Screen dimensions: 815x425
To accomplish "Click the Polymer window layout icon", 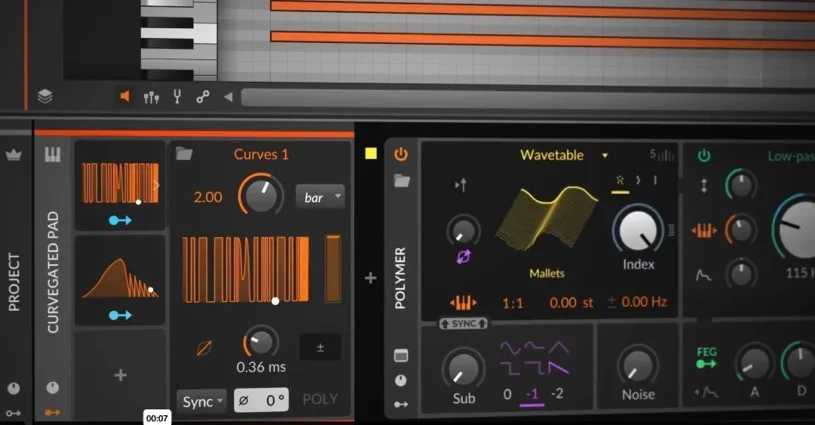I will click(x=401, y=355).
